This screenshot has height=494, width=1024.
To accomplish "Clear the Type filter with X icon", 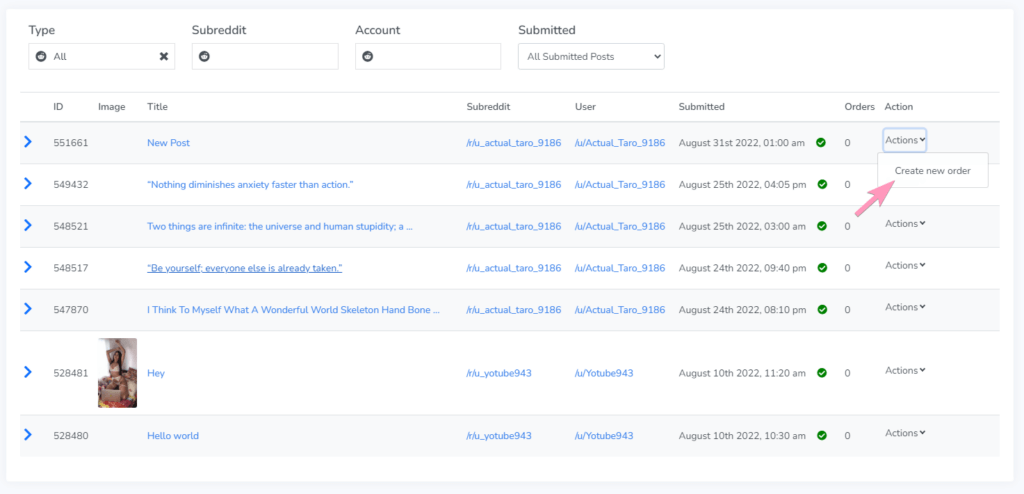I will [x=164, y=57].
